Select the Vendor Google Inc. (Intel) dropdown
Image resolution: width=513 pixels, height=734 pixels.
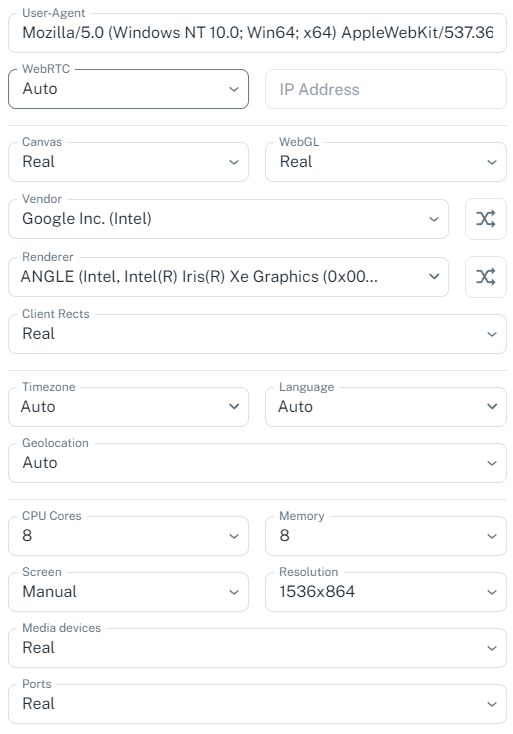[x=228, y=219]
